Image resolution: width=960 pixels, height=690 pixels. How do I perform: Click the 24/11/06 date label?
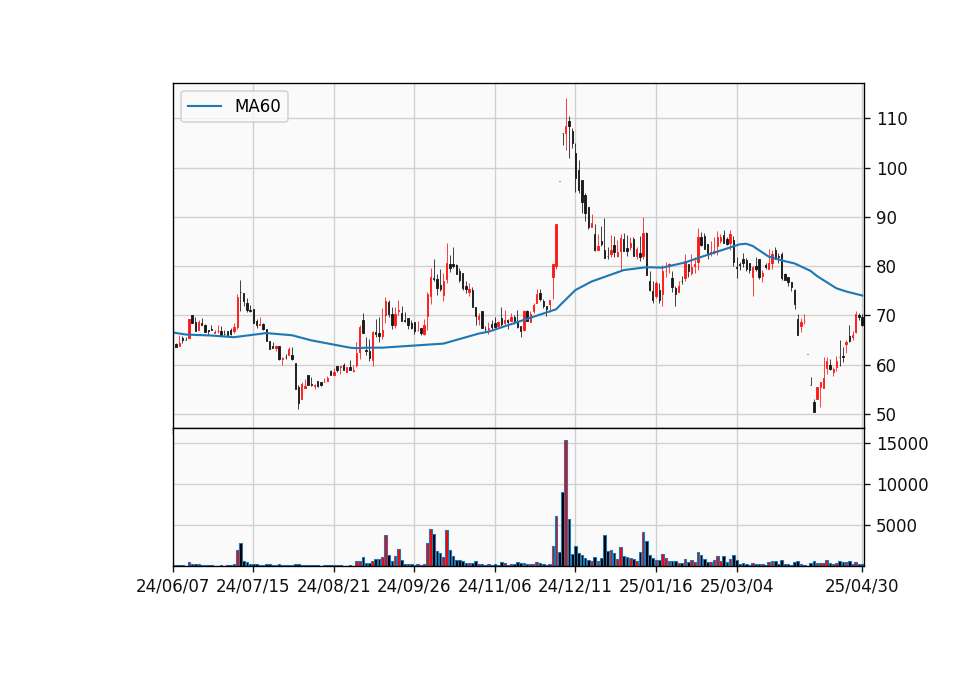pyautogui.click(x=495, y=586)
